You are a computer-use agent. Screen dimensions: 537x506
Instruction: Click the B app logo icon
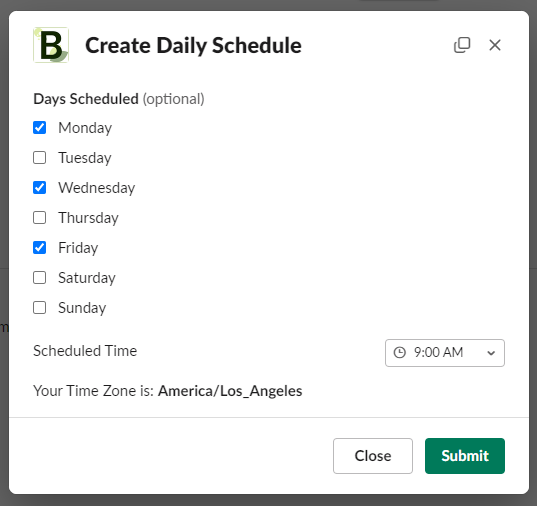pyautogui.click(x=51, y=45)
